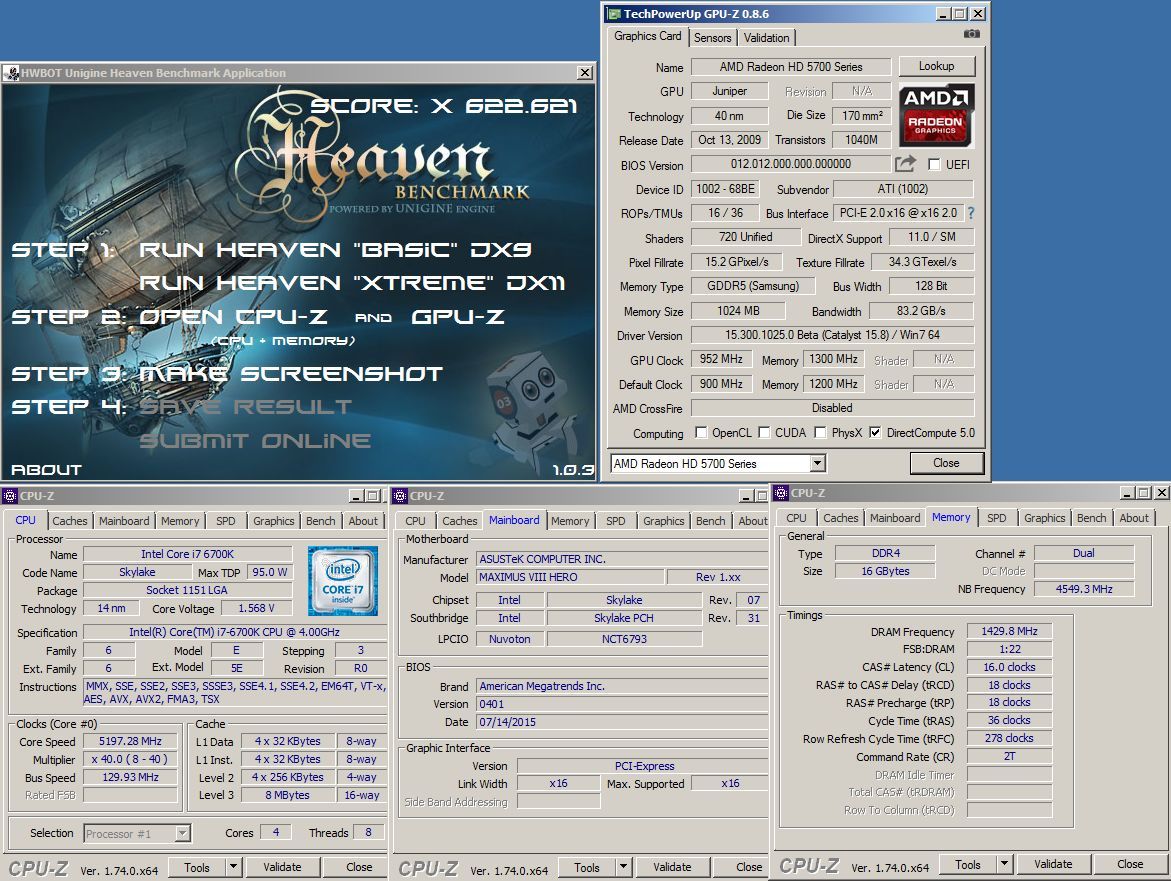Click the Lookup button in GPU-Z
This screenshot has height=881, width=1171.
937,66
